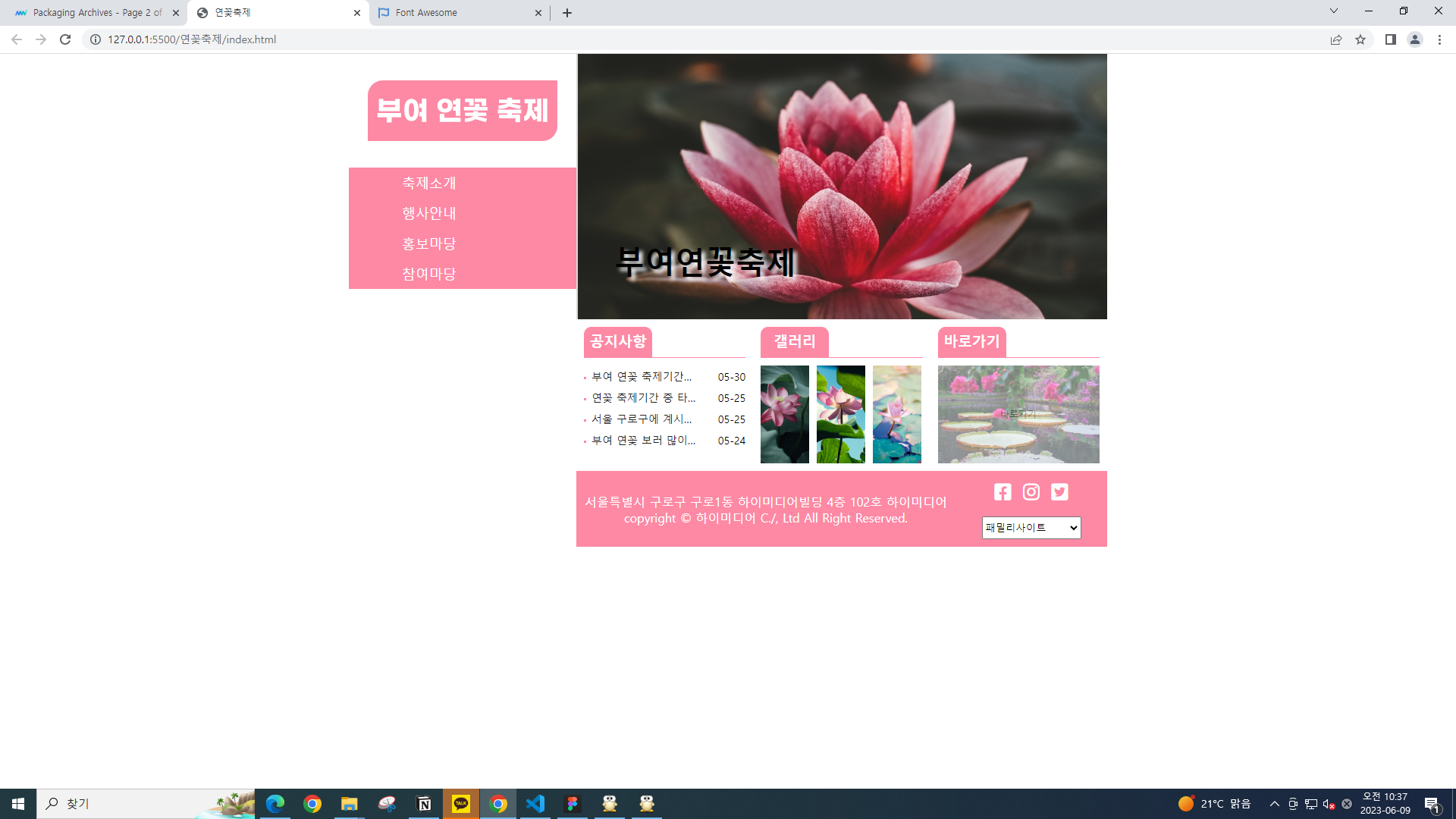
Task: Click the 바로가기 pond banner image
Action: click(1018, 414)
